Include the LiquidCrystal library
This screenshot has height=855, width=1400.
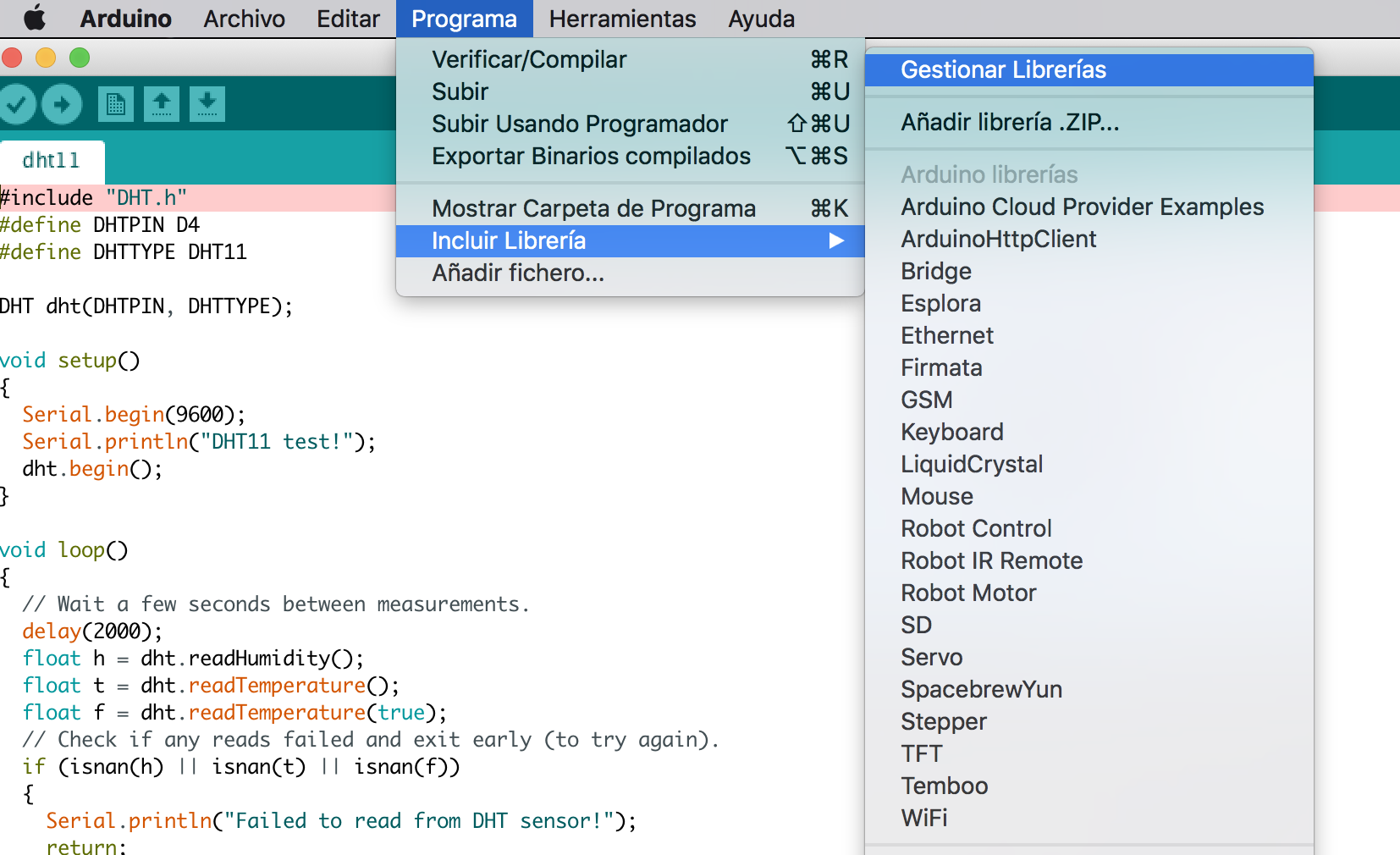tap(1089, 464)
